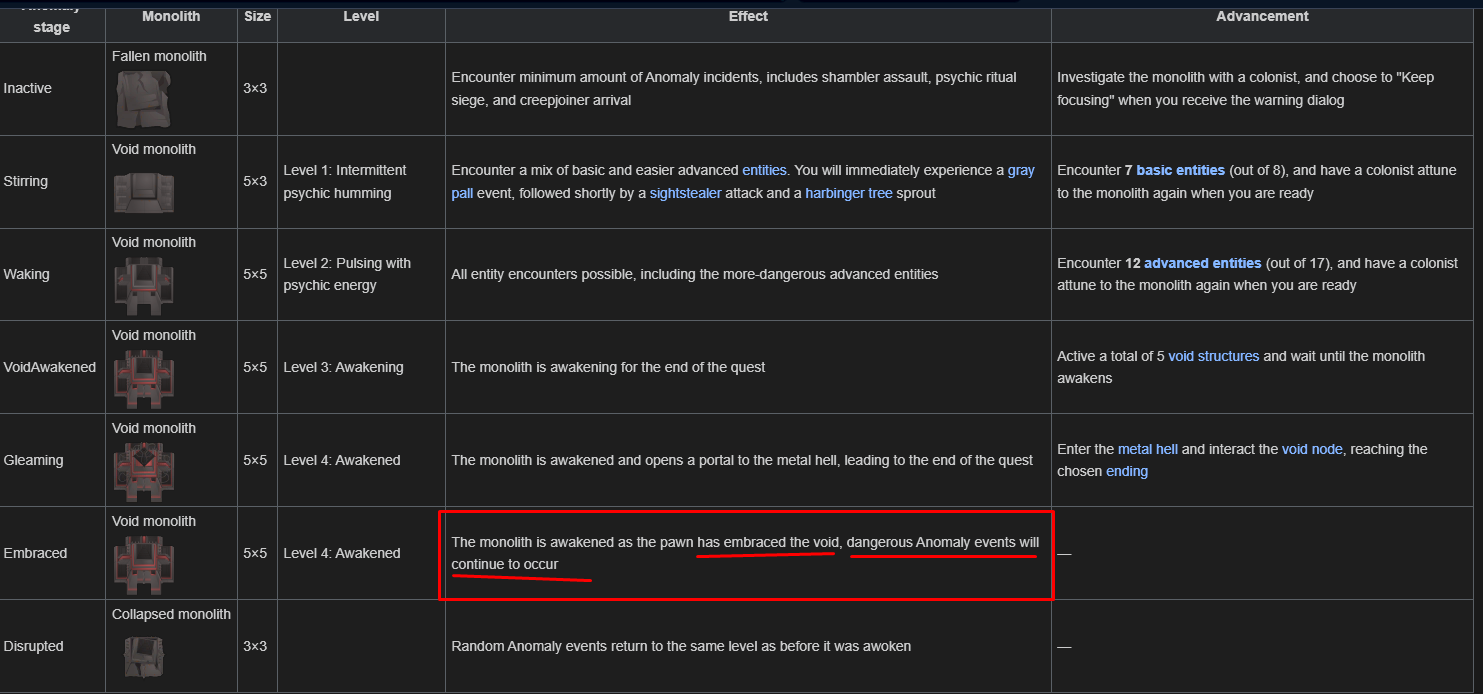Image resolution: width=1483 pixels, height=694 pixels.
Task: Open the 'ending' link in Gleaming row
Action: tap(1127, 471)
